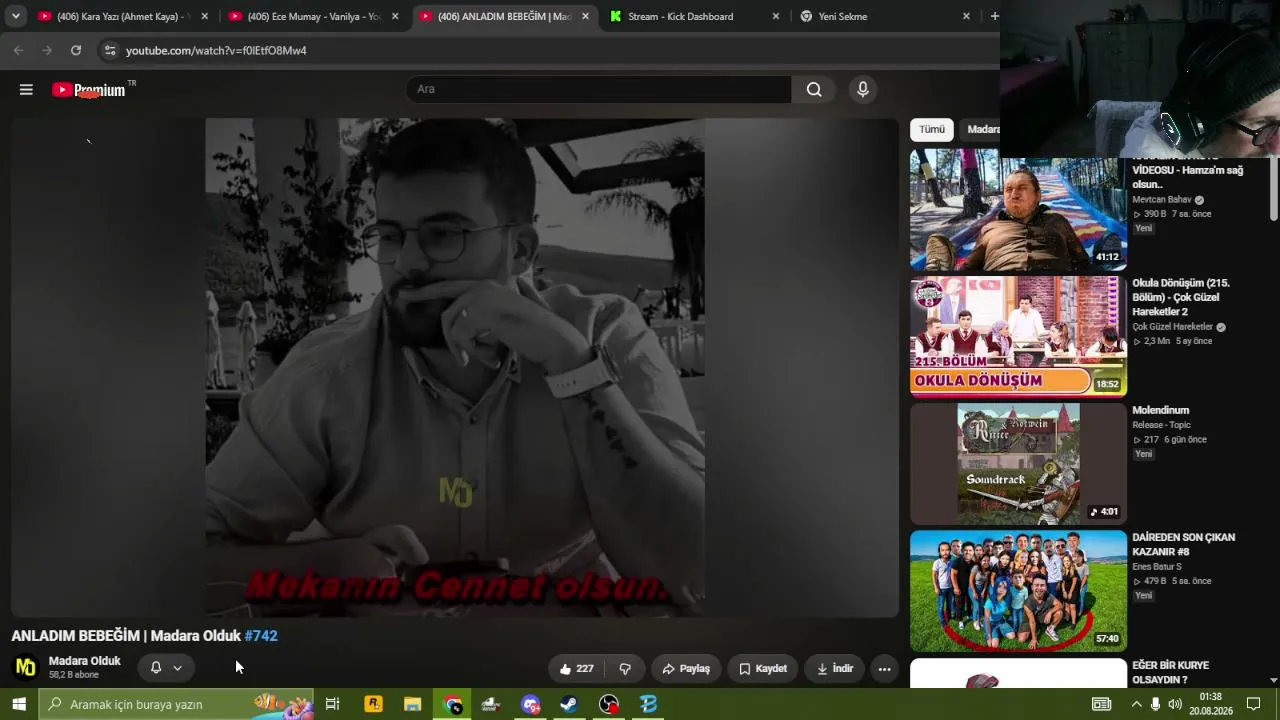Open the video's more actions ellipsis

884,669
